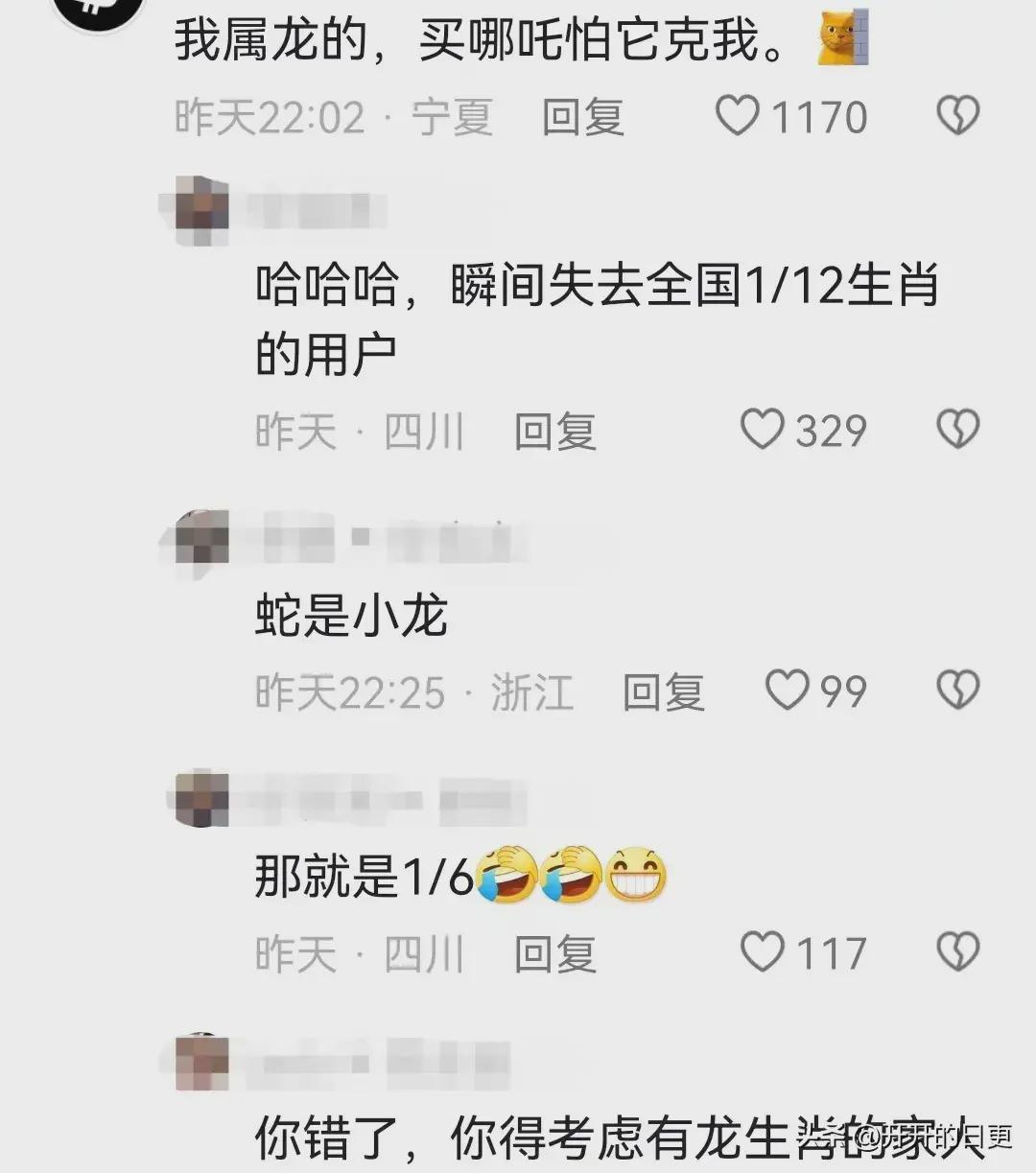The height and width of the screenshot is (1173, 1036).
Task: Reply to the 蛇是小龙 comment from 浙江
Action: tap(664, 692)
